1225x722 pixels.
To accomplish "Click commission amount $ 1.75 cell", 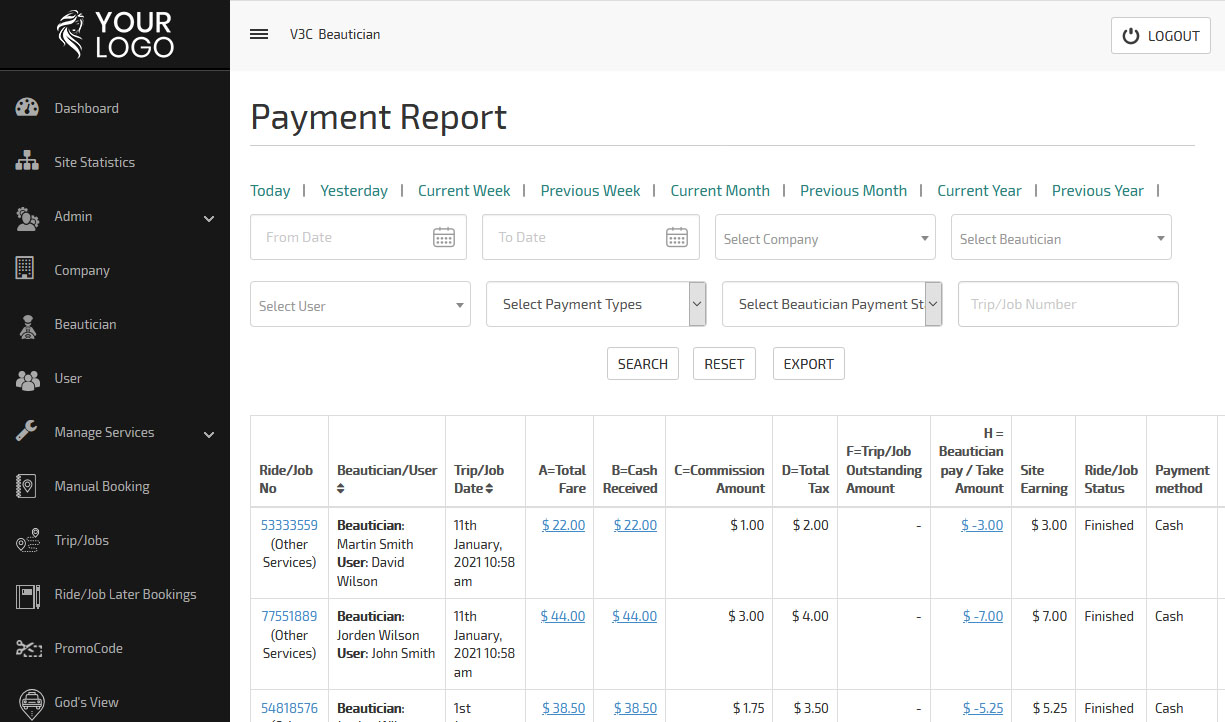I will pos(747,708).
